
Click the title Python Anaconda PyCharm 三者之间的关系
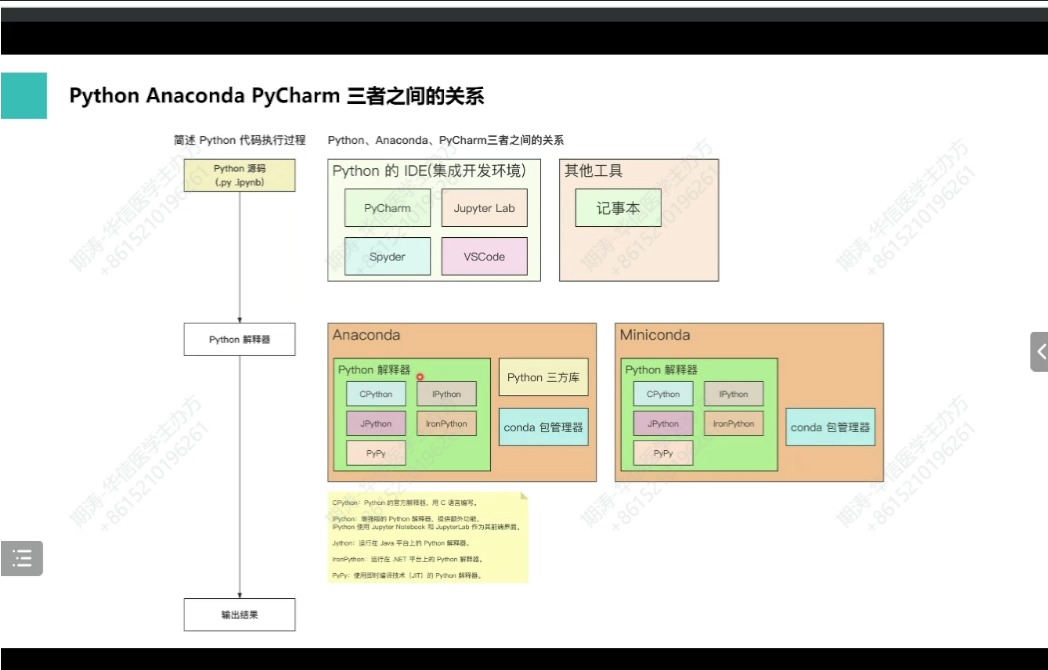277,95
